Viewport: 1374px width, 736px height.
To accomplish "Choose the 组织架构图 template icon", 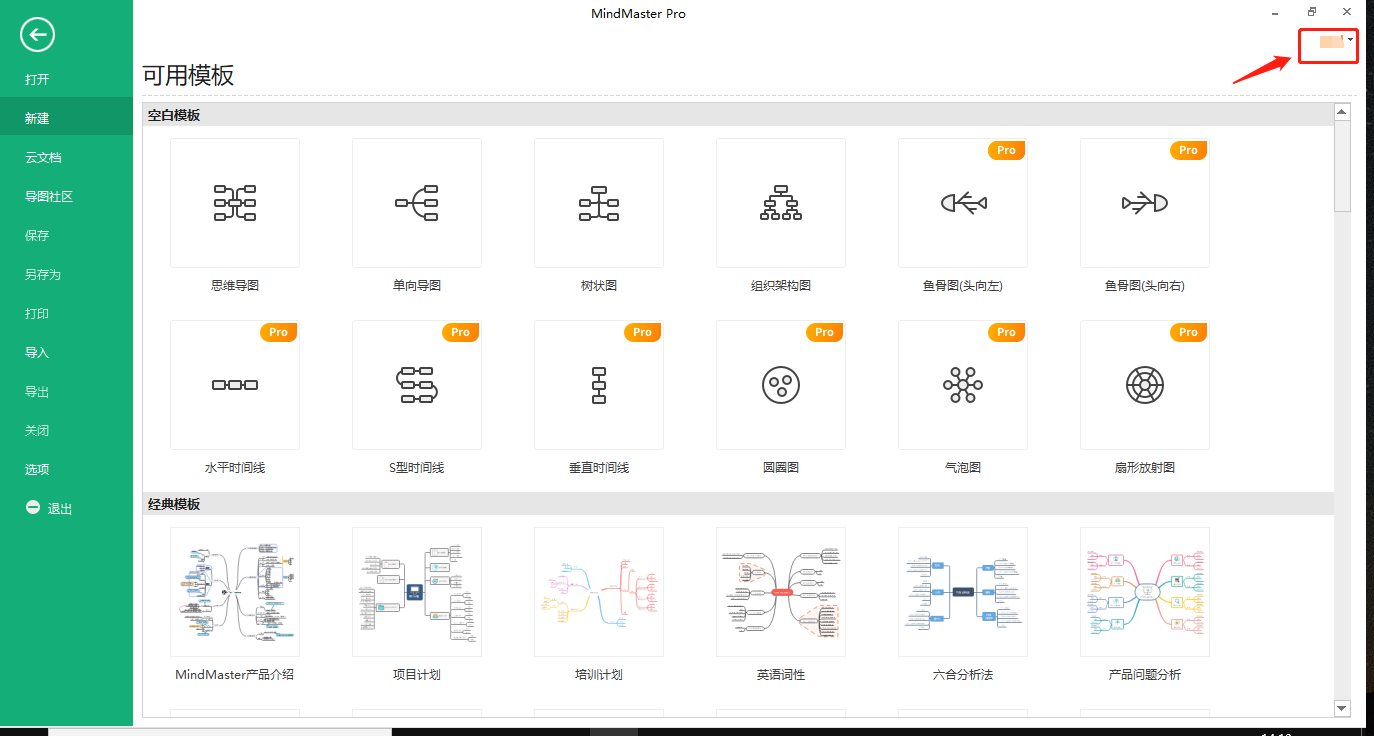I will coord(781,203).
